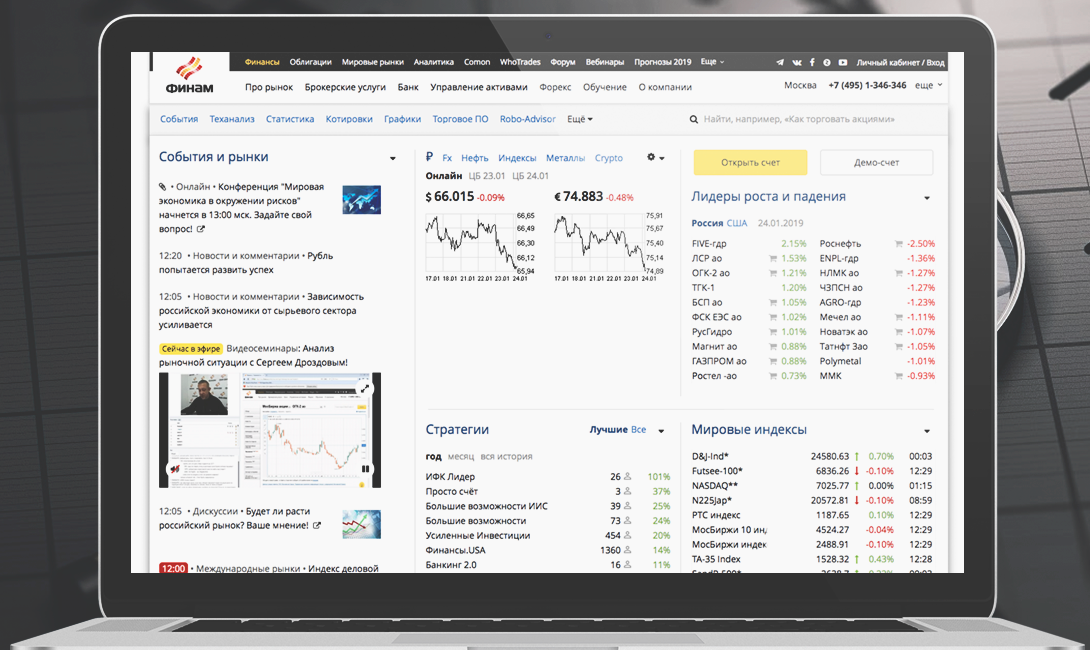Screen dimensions: 1090x650
Task: Click the cart icon for НЛМК ао
Action: [x=899, y=273]
